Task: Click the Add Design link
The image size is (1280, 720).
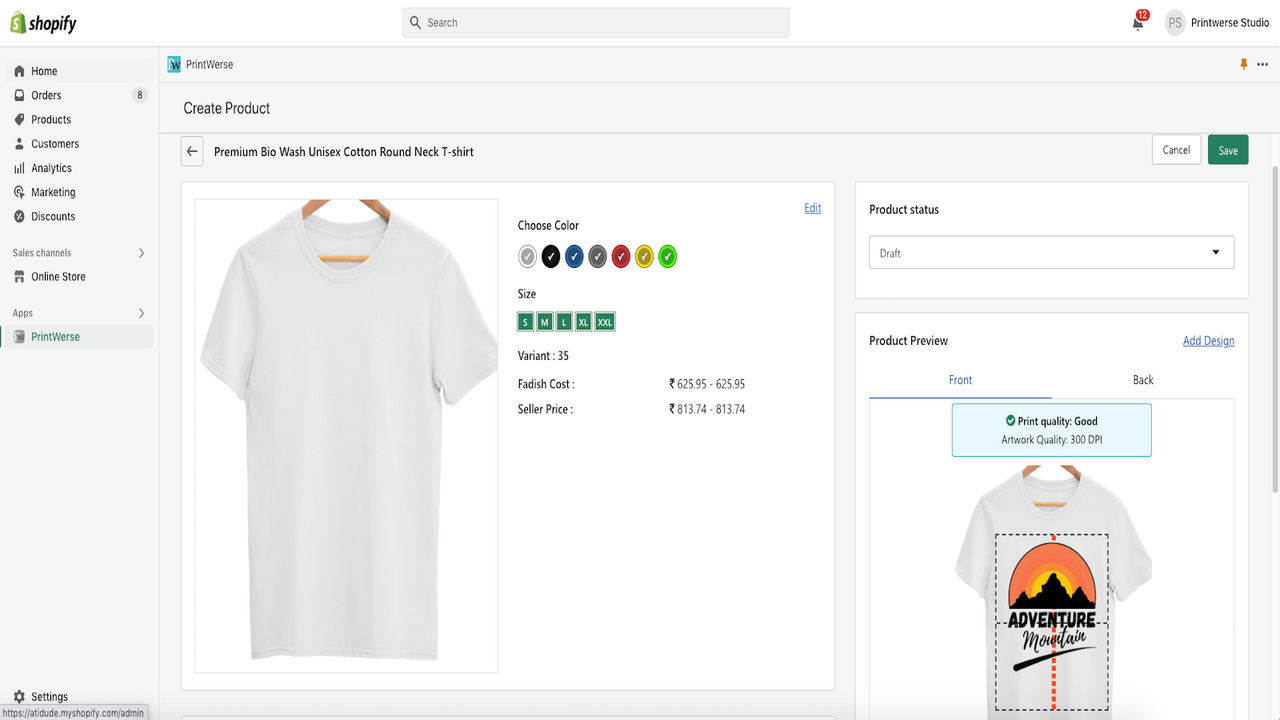Action: click(x=1208, y=340)
